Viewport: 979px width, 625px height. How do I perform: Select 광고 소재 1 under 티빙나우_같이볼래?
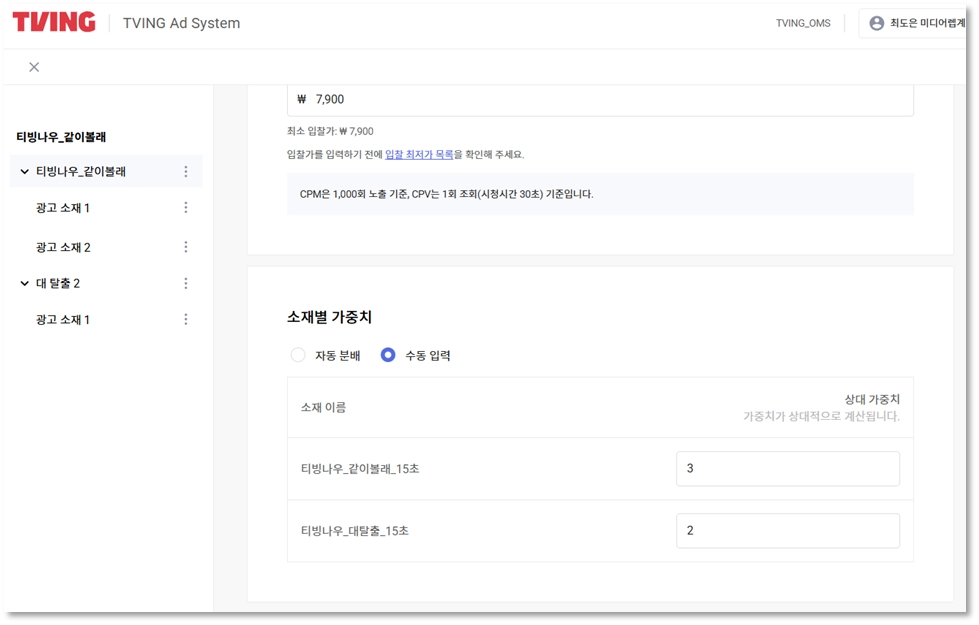(63, 207)
